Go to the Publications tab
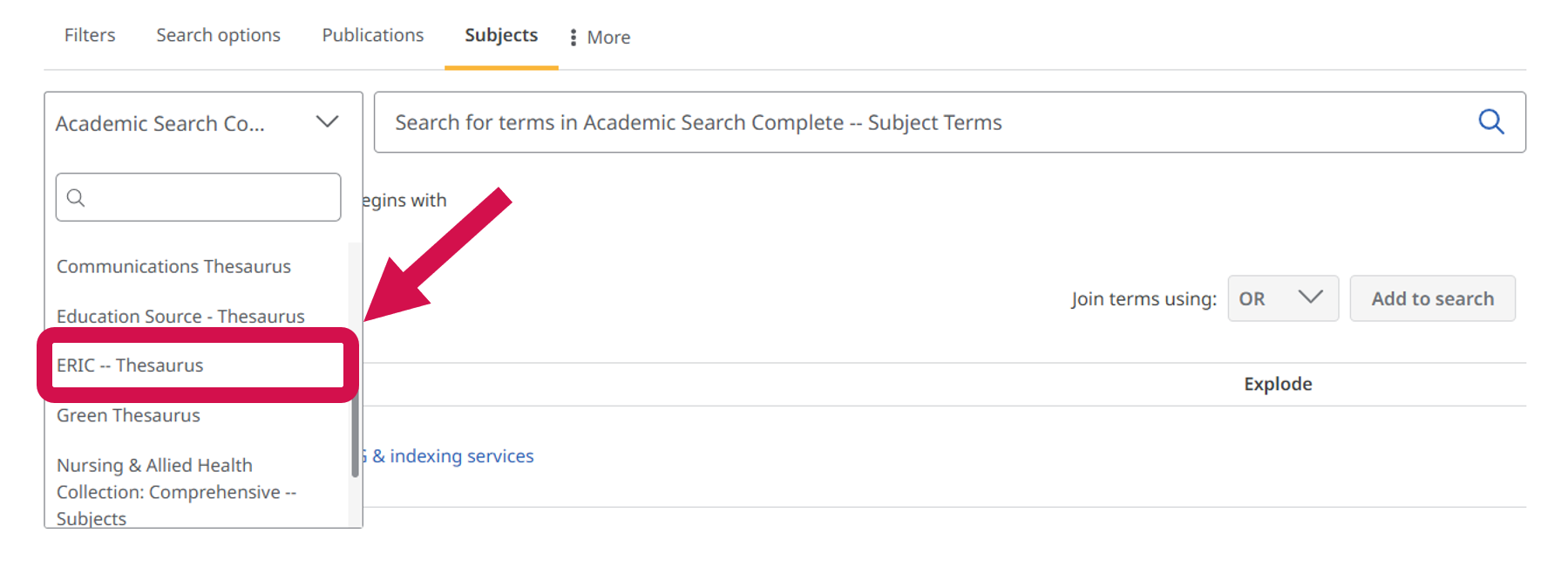 point(372,36)
